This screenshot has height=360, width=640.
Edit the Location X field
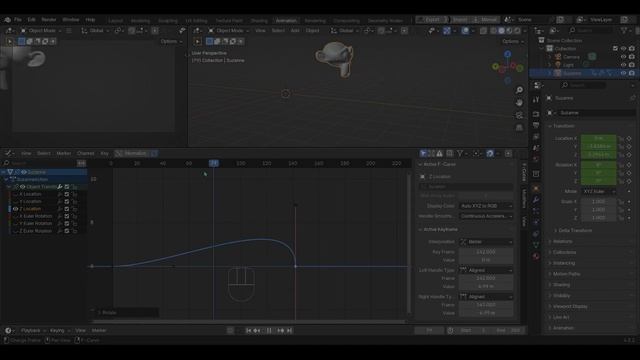[x=598, y=138]
